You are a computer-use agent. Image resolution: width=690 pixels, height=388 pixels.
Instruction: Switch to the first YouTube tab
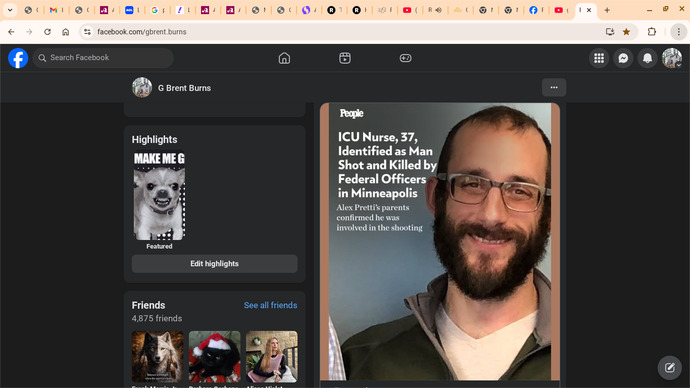click(410, 10)
